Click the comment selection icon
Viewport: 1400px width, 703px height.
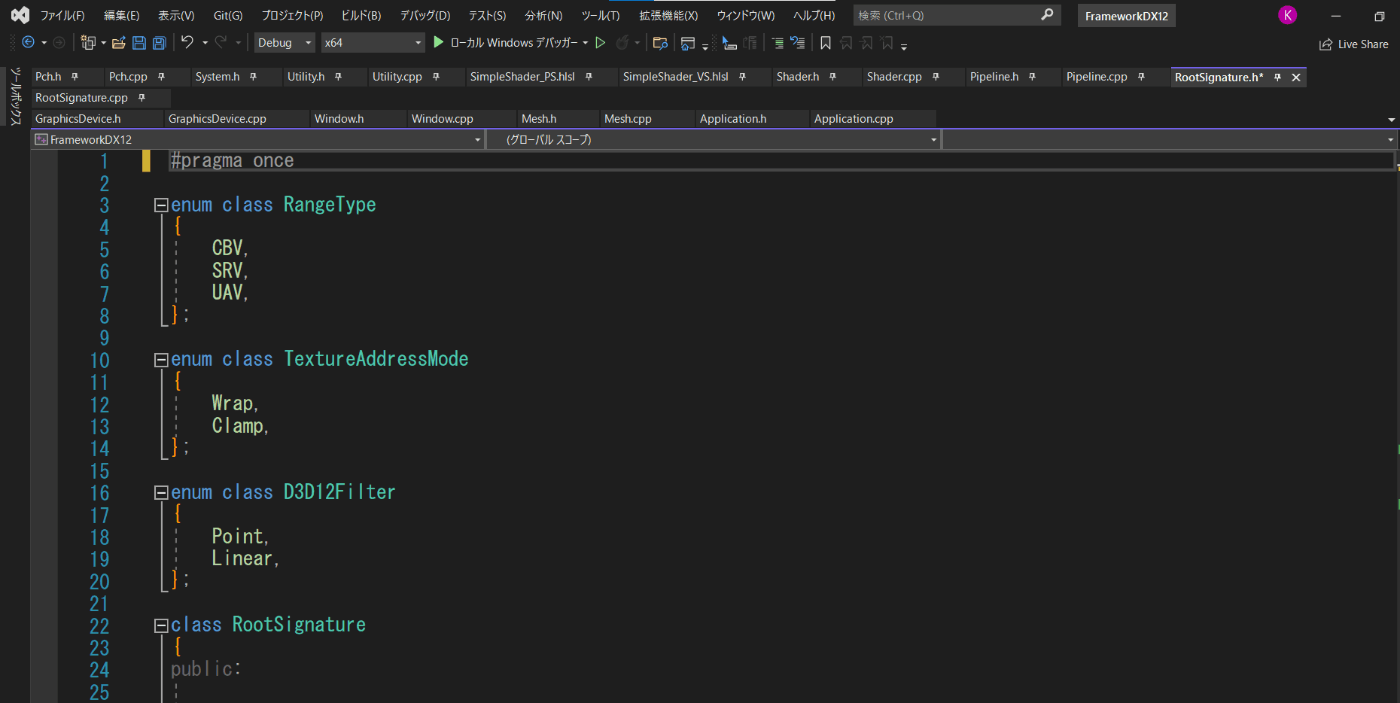(730, 43)
